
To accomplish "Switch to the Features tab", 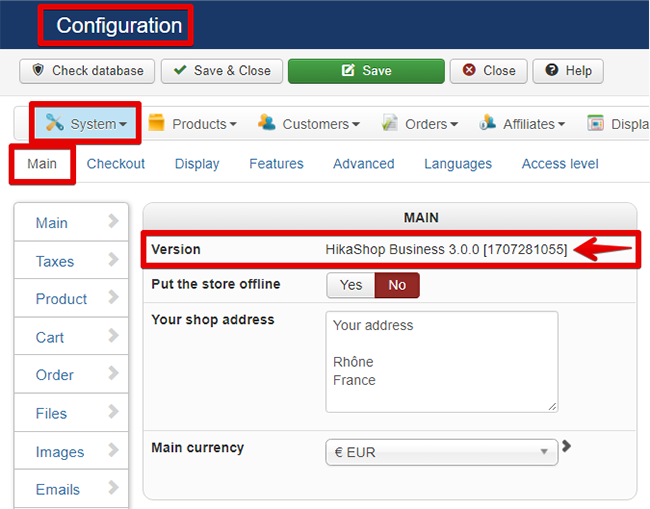I will pos(276,164).
